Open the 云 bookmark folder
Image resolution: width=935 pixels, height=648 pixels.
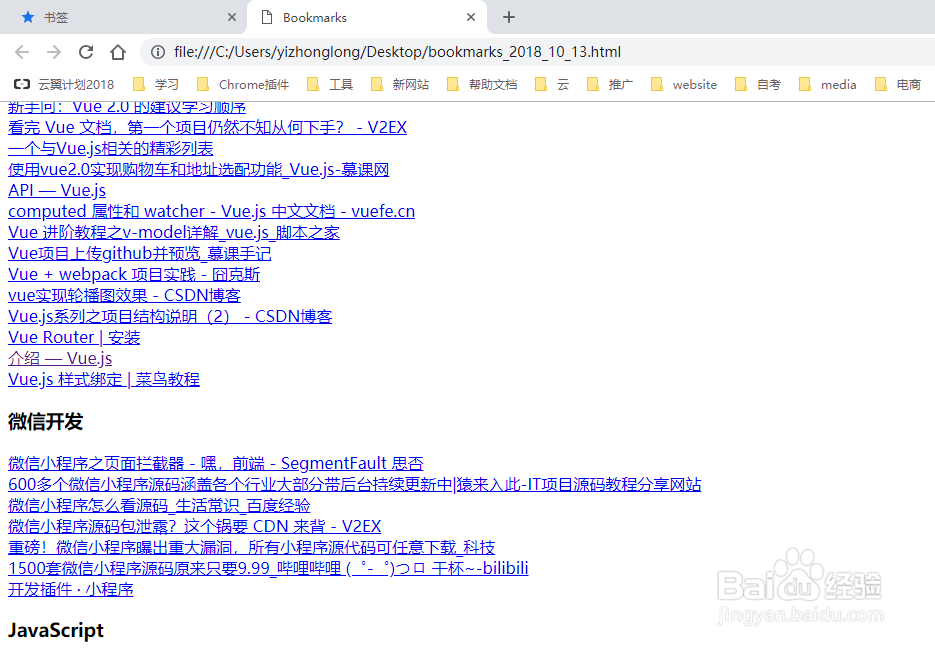(552, 85)
